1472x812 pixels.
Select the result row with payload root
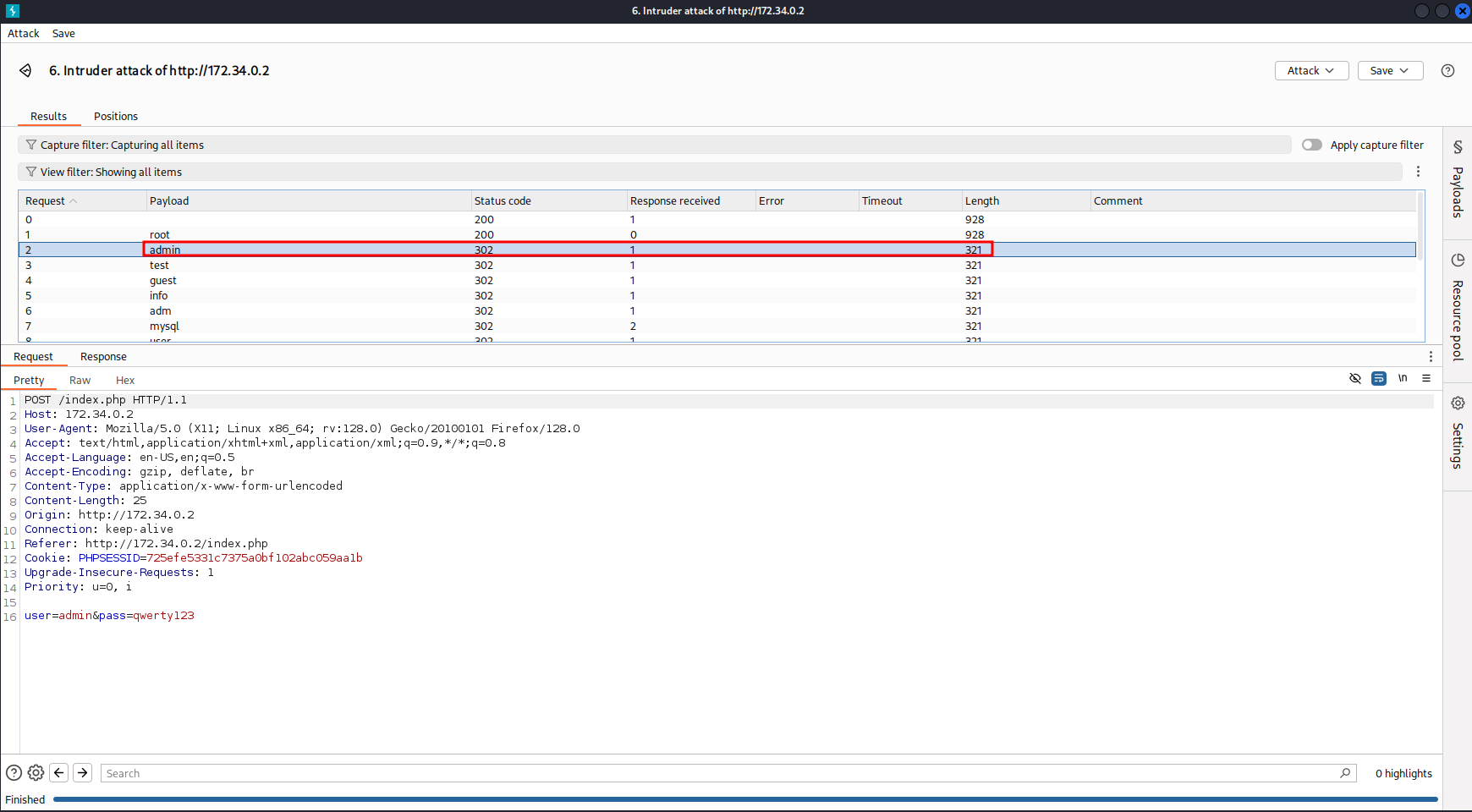click(x=717, y=234)
